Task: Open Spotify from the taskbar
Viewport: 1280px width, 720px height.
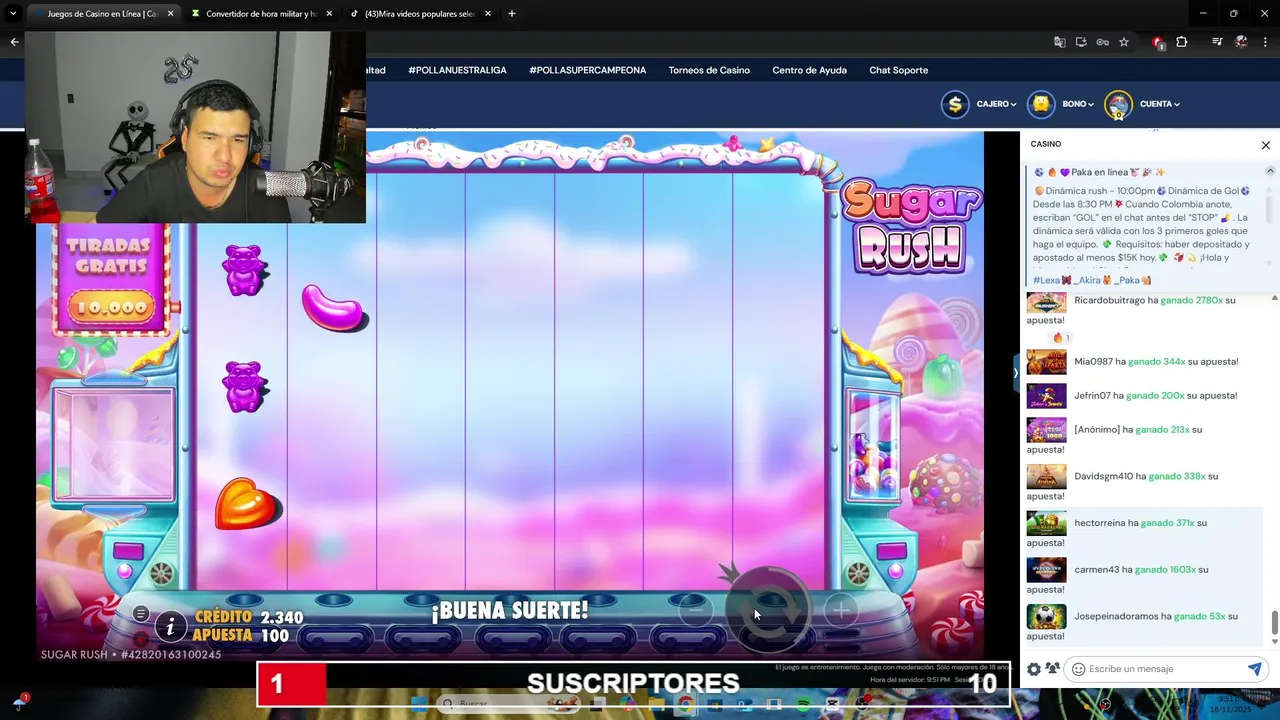Action: click(x=804, y=703)
